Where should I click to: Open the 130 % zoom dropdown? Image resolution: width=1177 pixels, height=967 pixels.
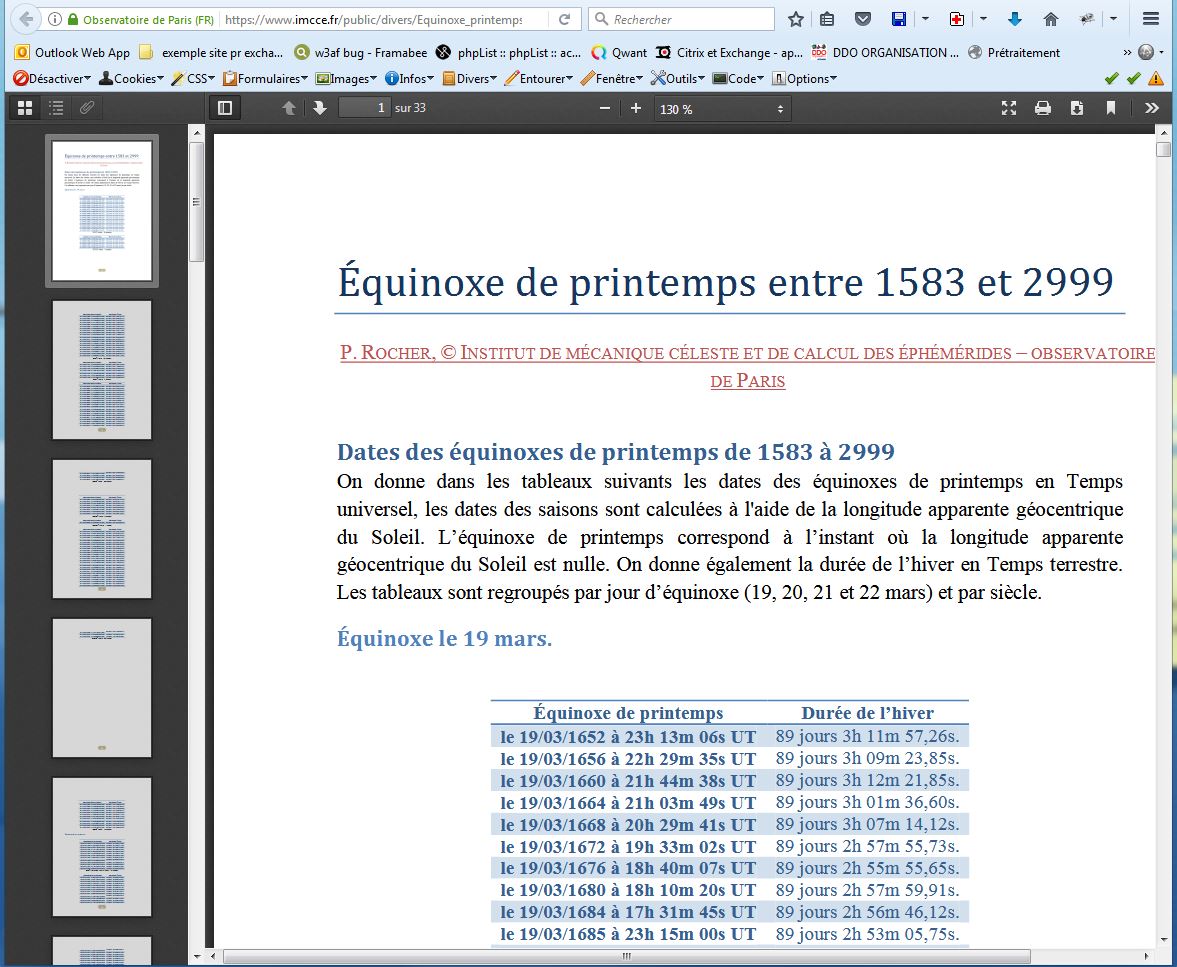[720, 109]
